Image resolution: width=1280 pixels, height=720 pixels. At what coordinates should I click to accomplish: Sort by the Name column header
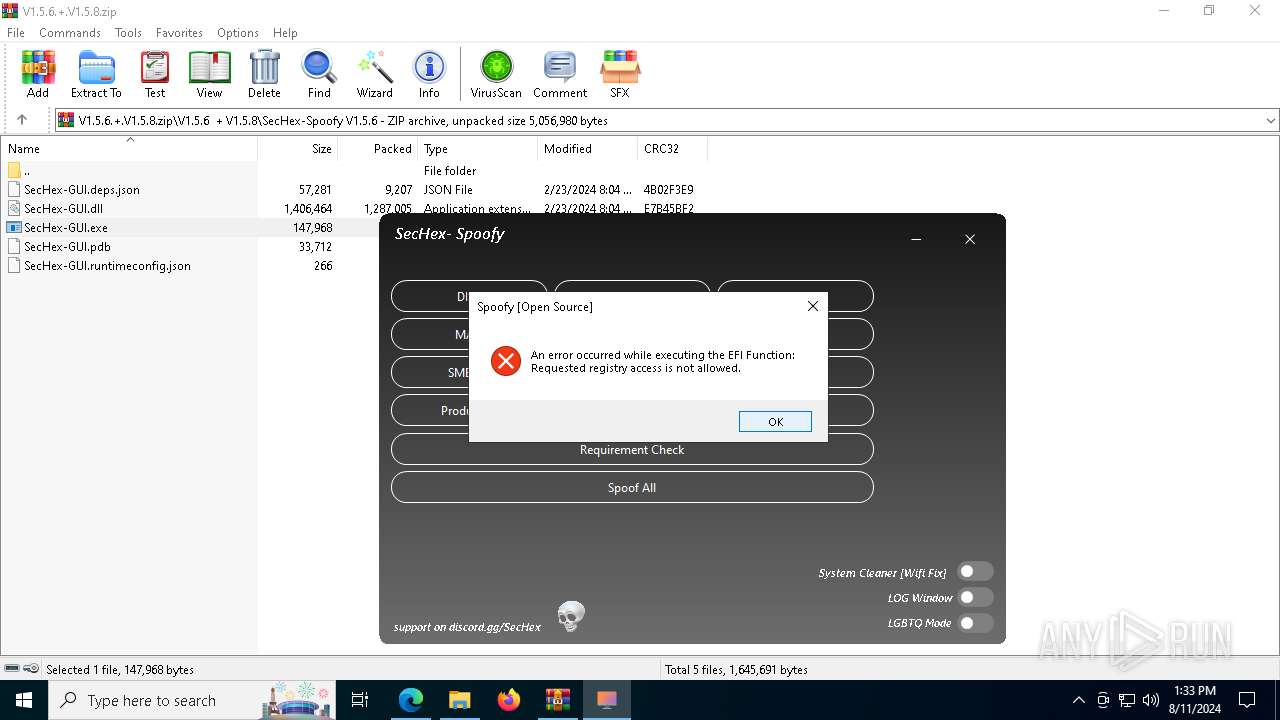(130, 149)
